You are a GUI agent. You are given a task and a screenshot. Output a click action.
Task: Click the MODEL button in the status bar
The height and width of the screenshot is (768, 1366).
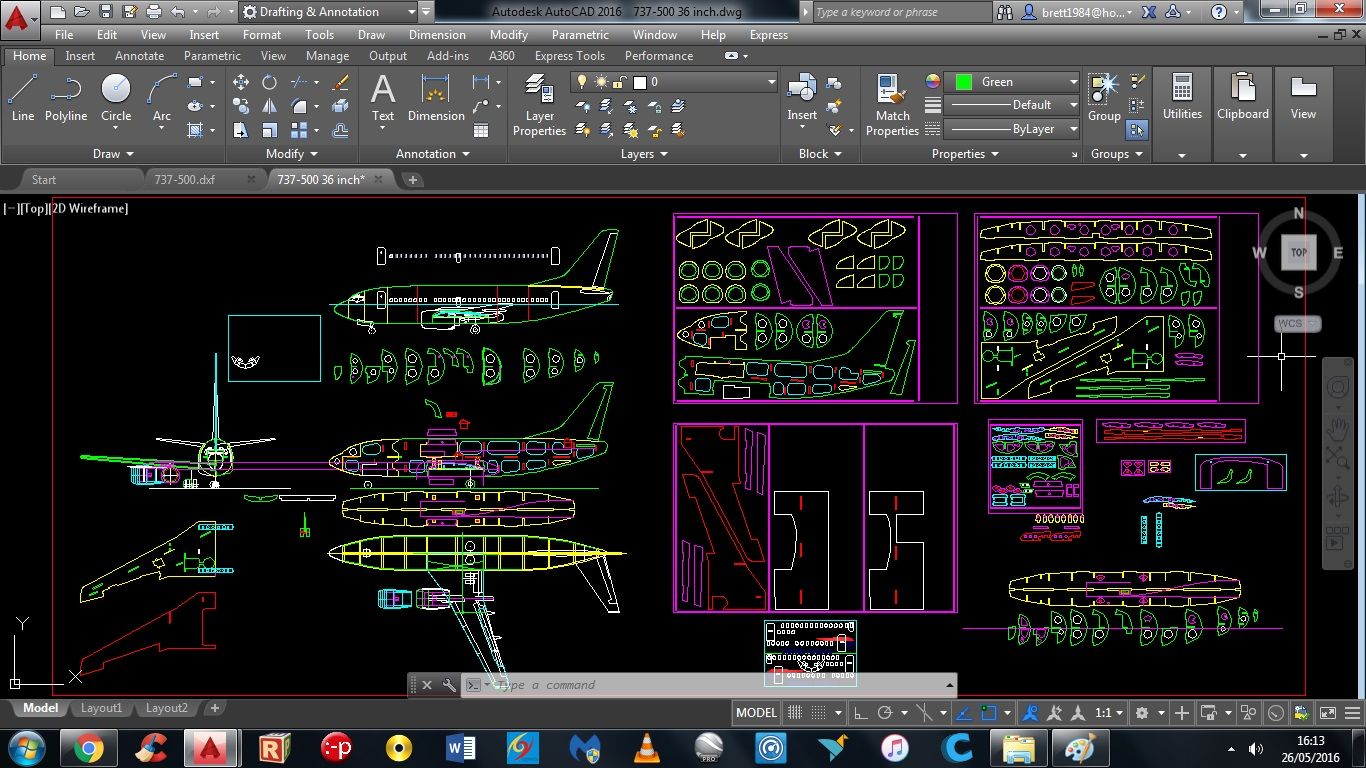(x=756, y=712)
